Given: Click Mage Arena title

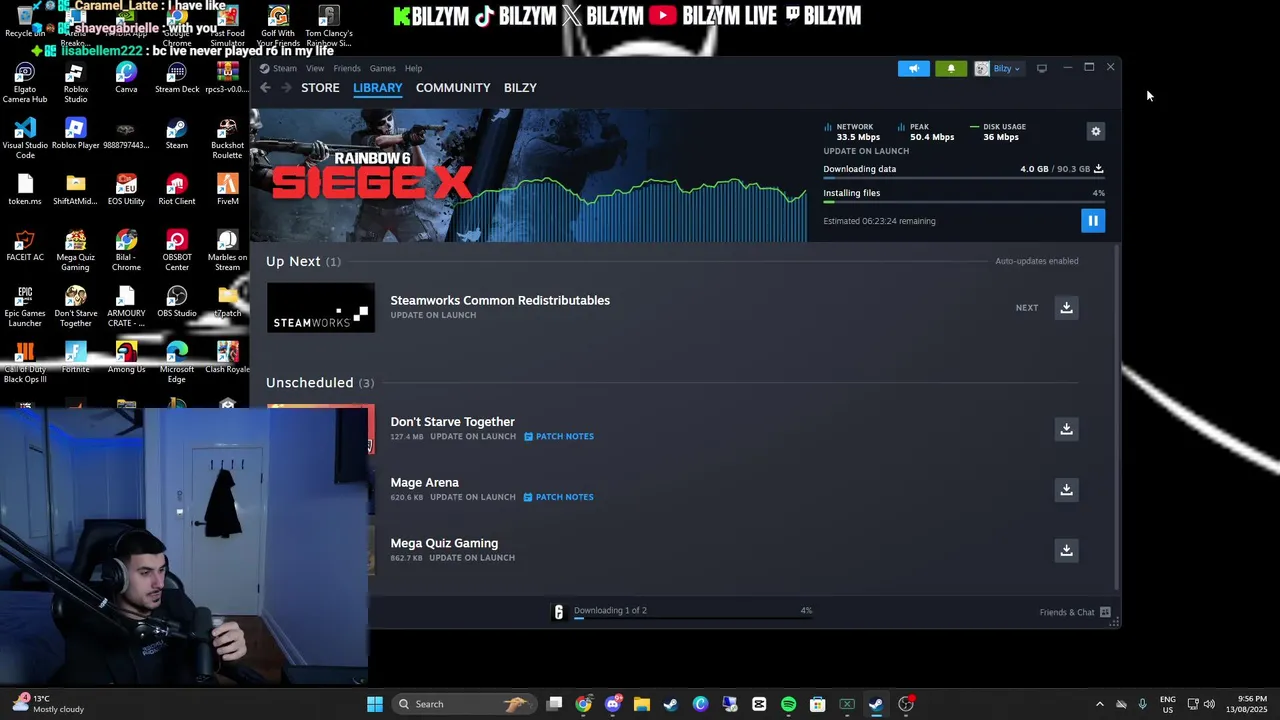Looking at the screenshot, I should 424,483.
